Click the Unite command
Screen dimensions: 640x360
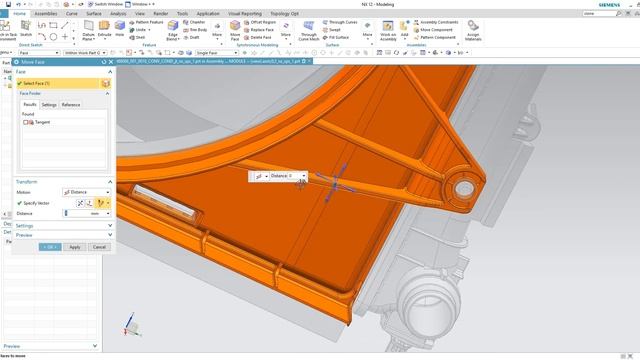point(138,30)
